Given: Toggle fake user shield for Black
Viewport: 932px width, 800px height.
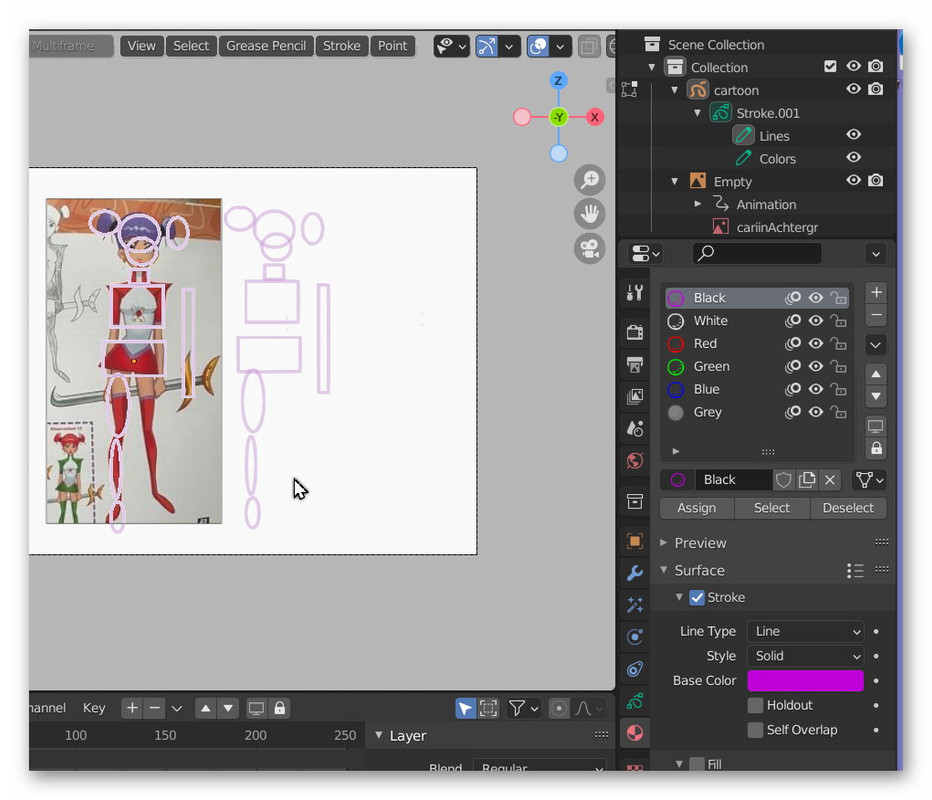Looking at the screenshot, I should pyautogui.click(x=783, y=480).
